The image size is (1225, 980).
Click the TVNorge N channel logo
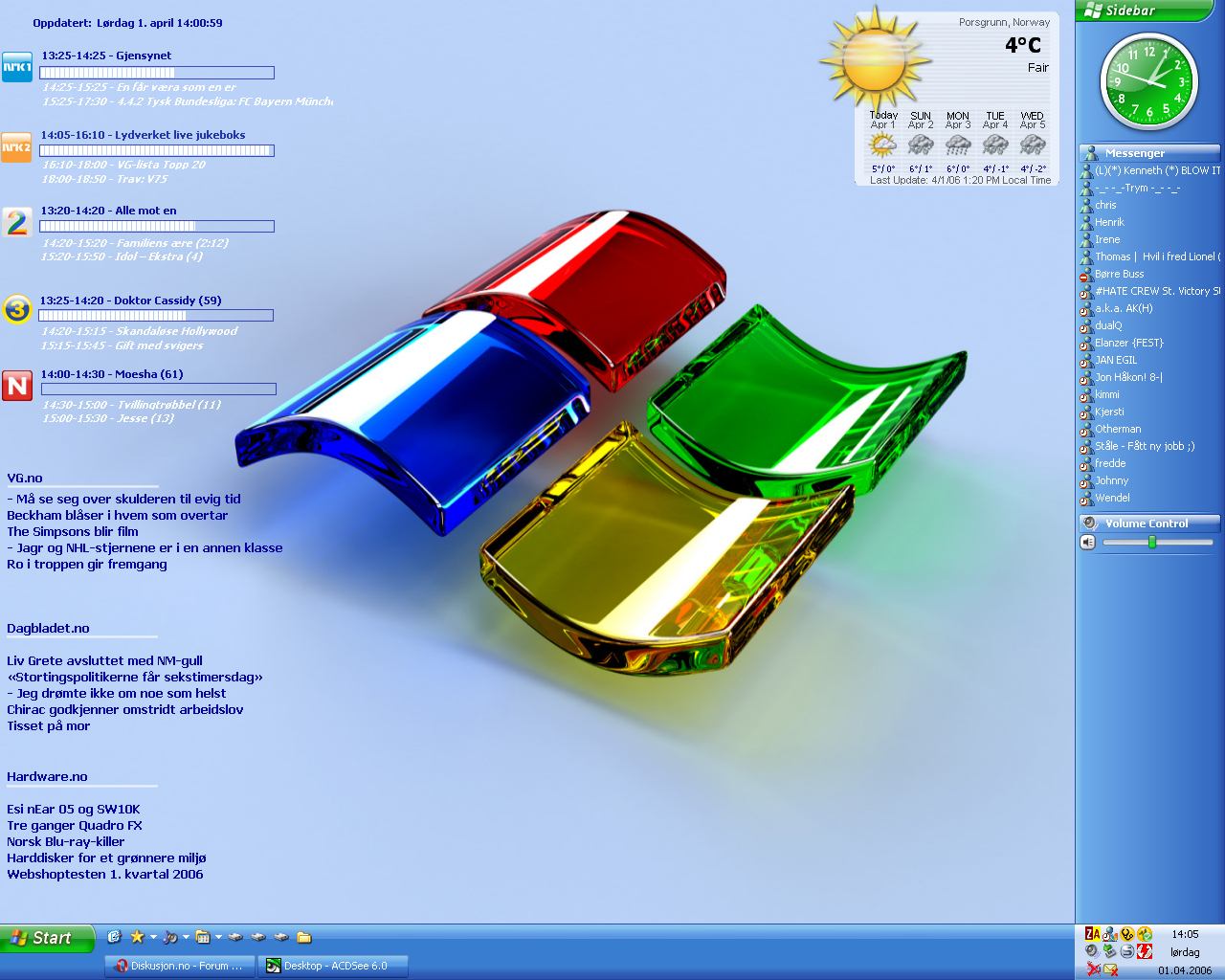click(17, 385)
